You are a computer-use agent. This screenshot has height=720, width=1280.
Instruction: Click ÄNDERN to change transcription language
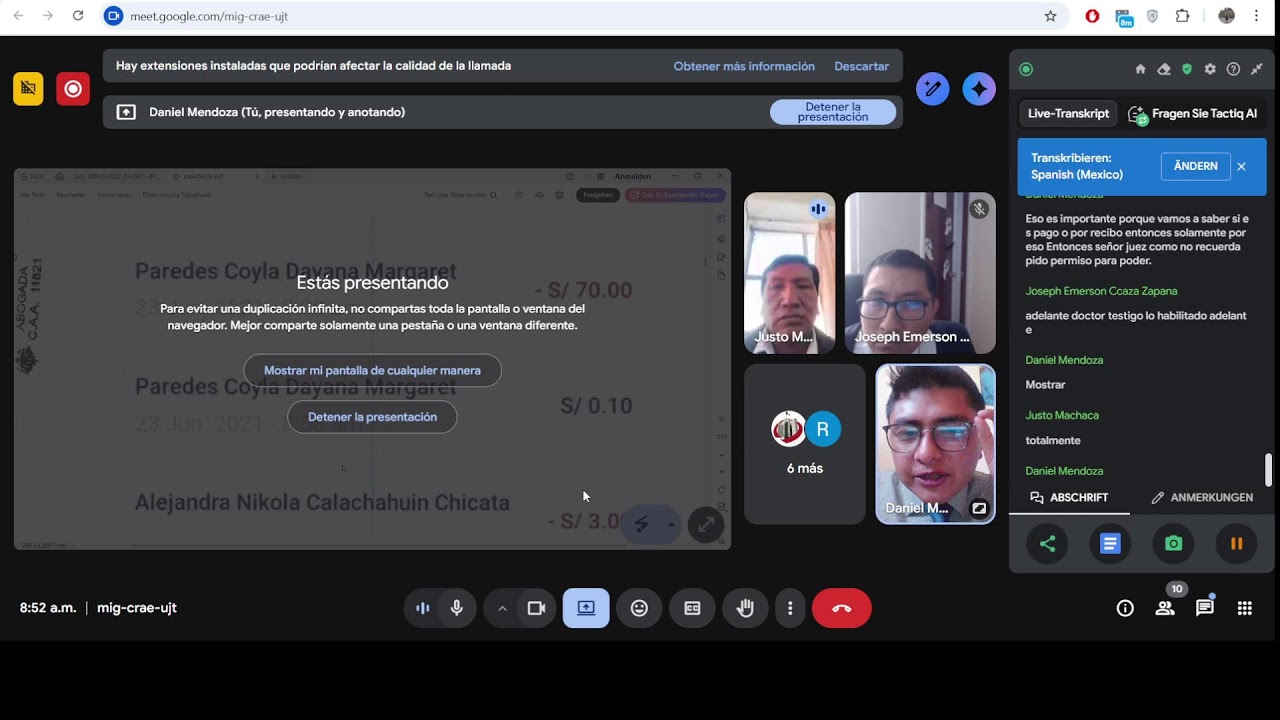(x=1196, y=166)
